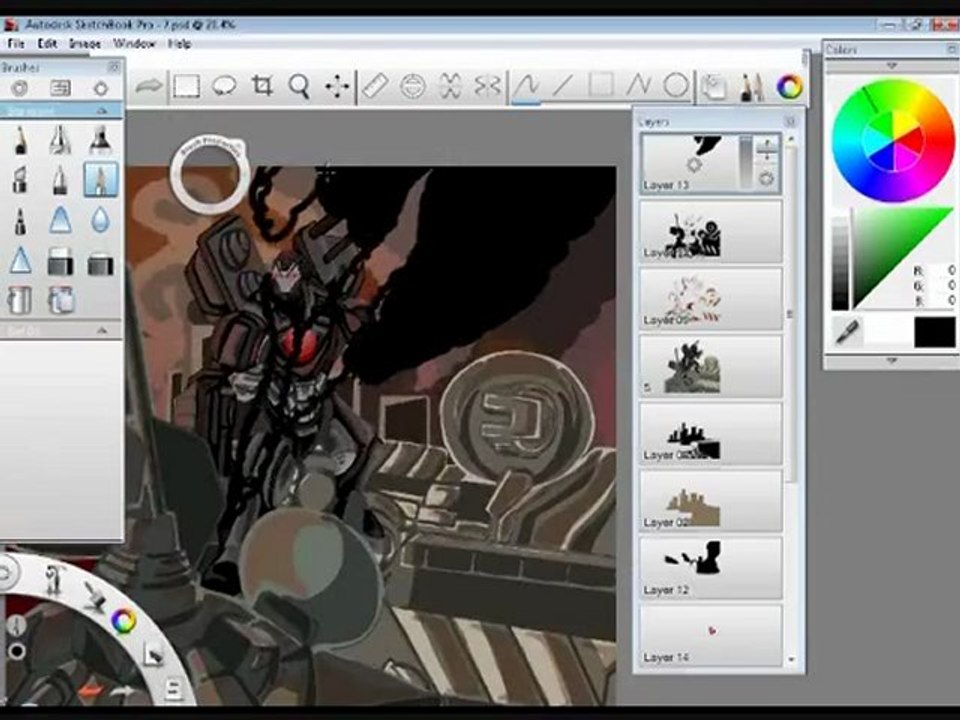Select the Zoom magnifier tool
The height and width of the screenshot is (720, 960).
(x=299, y=86)
